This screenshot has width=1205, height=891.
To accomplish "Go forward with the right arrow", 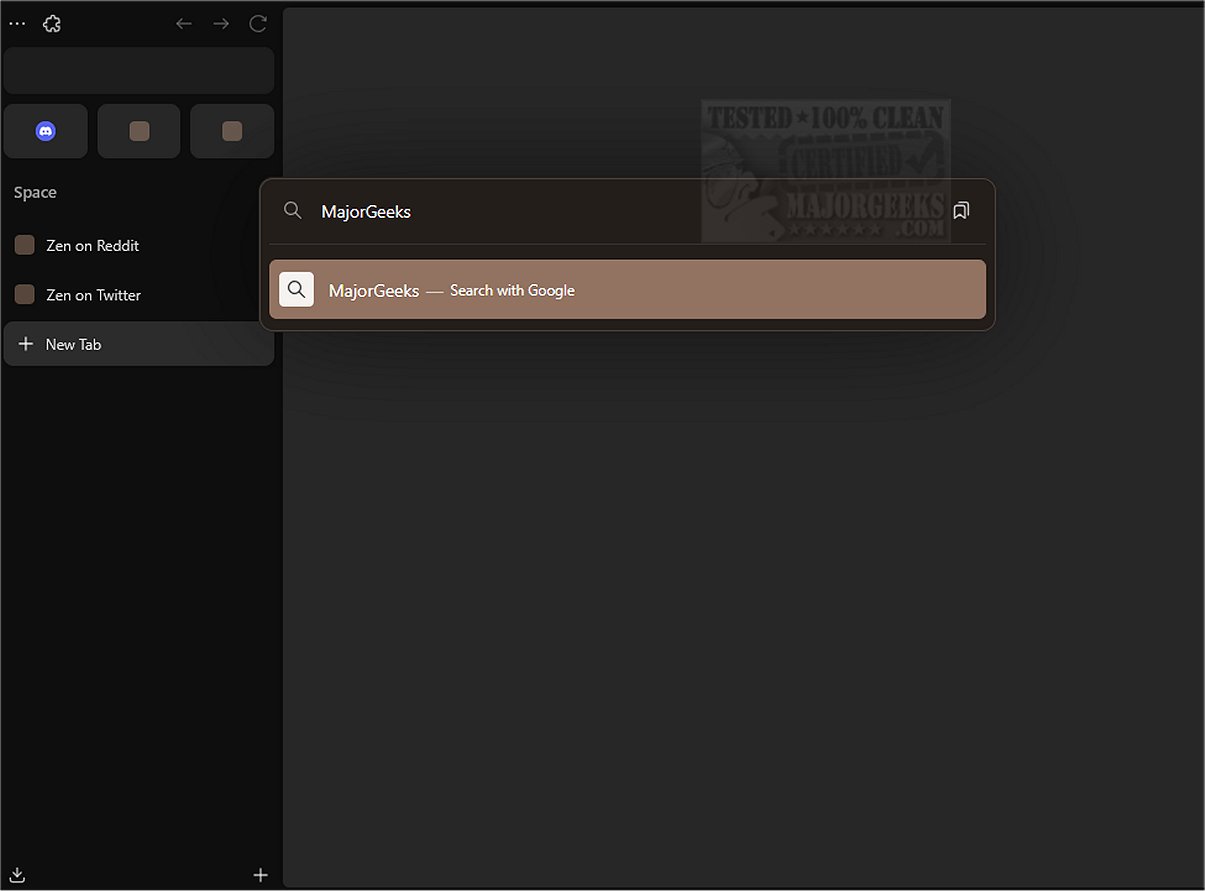I will pyautogui.click(x=221, y=23).
